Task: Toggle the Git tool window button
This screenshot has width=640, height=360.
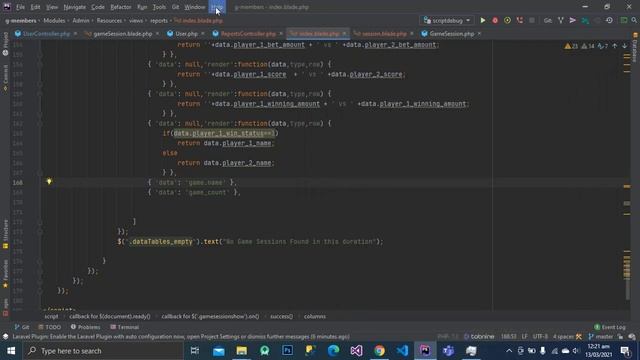Action: tap(22, 327)
